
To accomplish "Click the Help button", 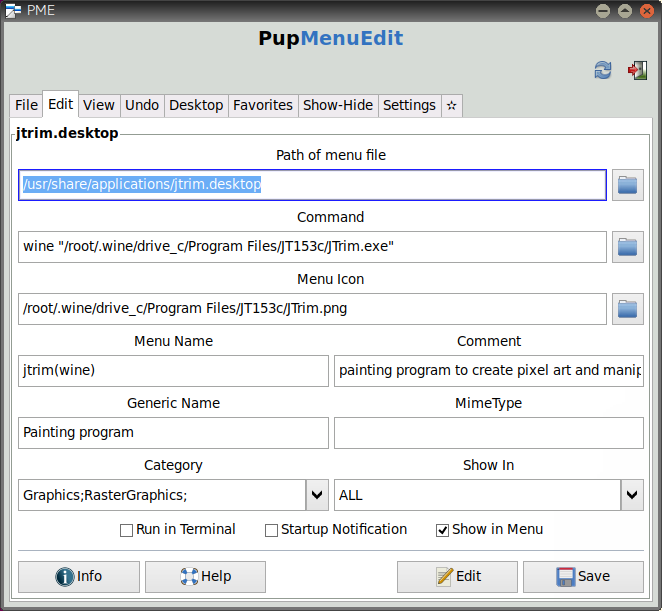I will click(206, 577).
